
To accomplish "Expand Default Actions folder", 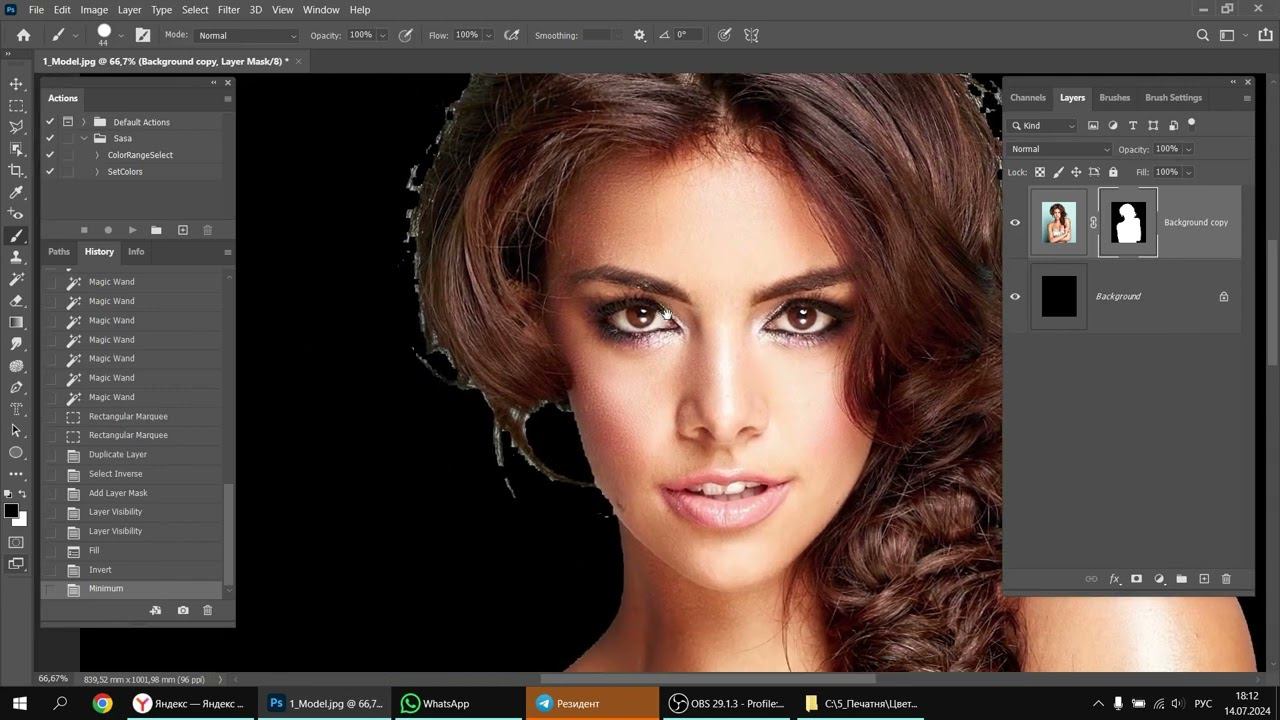I will point(84,122).
